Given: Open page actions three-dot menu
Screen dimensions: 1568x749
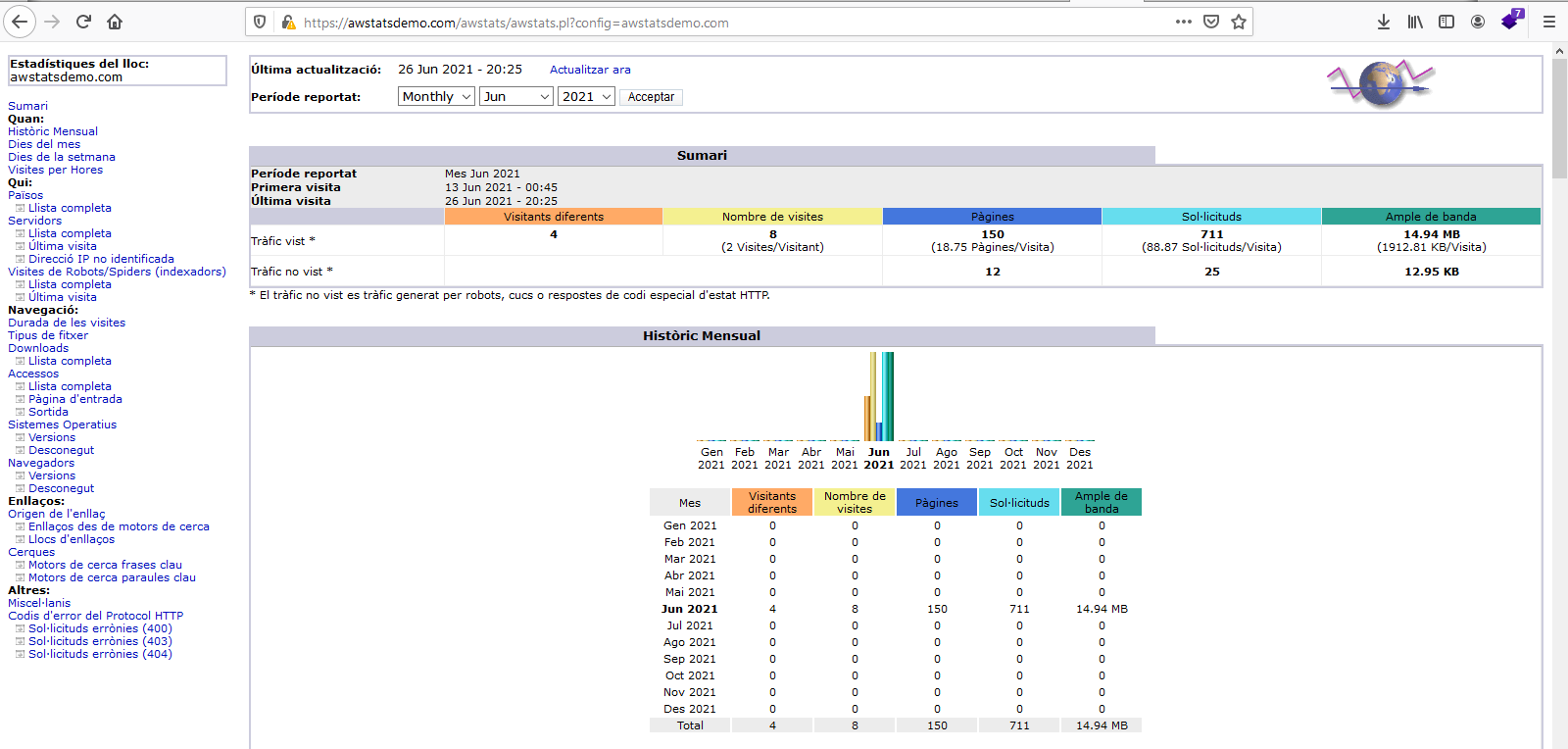Looking at the screenshot, I should (1184, 22).
